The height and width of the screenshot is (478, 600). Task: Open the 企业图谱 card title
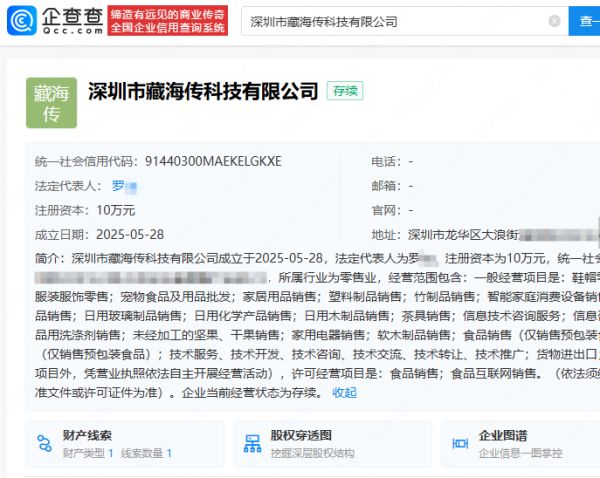[503, 435]
